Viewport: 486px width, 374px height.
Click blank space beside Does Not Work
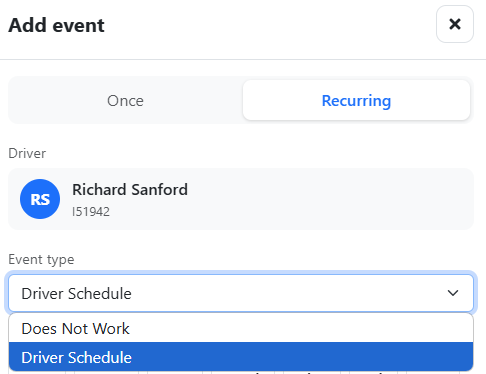coord(300,328)
